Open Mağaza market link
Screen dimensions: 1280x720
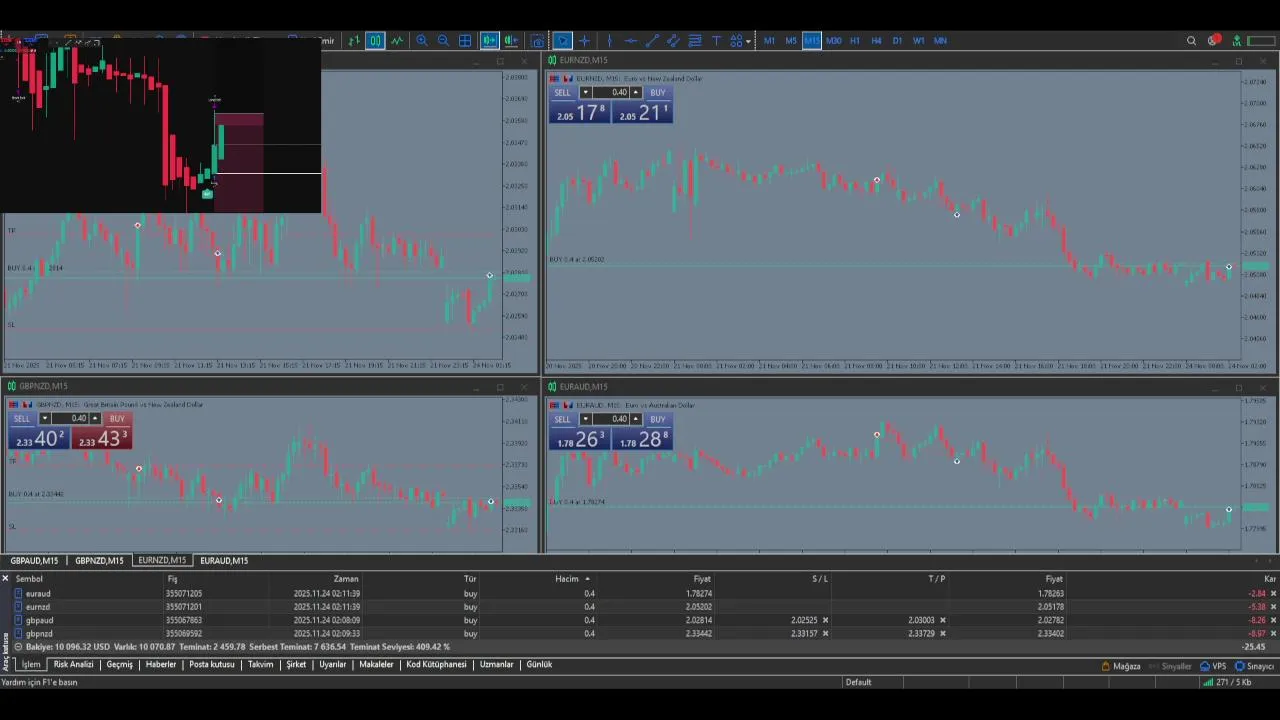pos(1121,667)
